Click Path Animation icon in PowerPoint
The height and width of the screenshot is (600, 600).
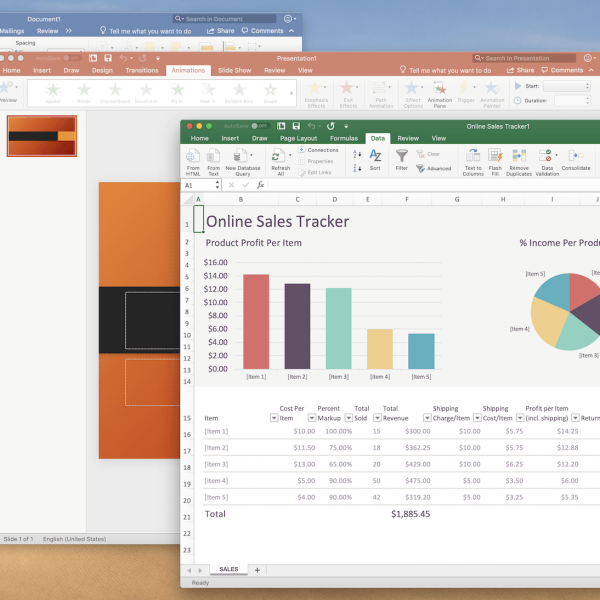coord(379,88)
